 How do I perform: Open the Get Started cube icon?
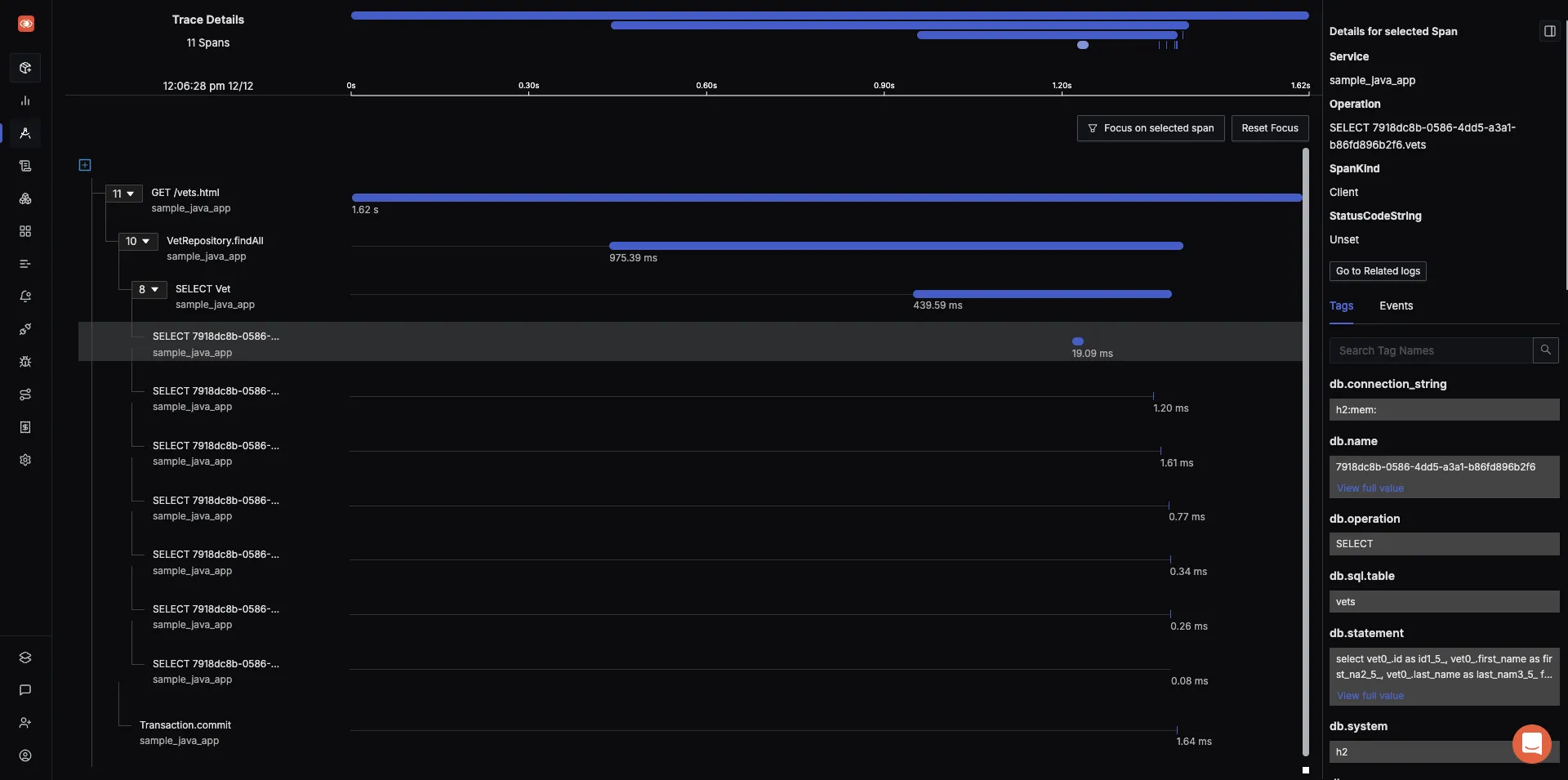(x=25, y=68)
